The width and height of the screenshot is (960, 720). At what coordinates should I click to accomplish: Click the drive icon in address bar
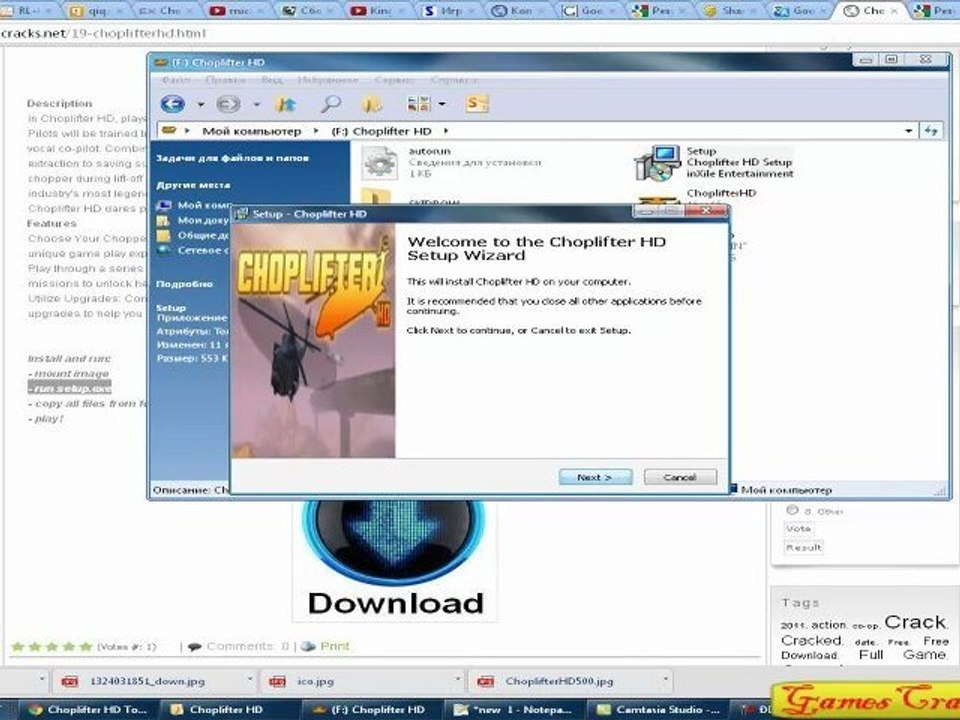[x=170, y=130]
